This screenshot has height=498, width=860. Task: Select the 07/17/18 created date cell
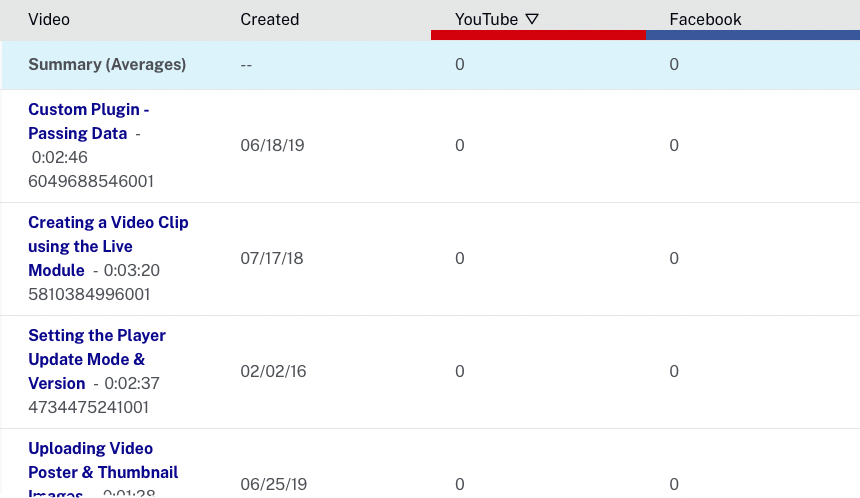272,258
